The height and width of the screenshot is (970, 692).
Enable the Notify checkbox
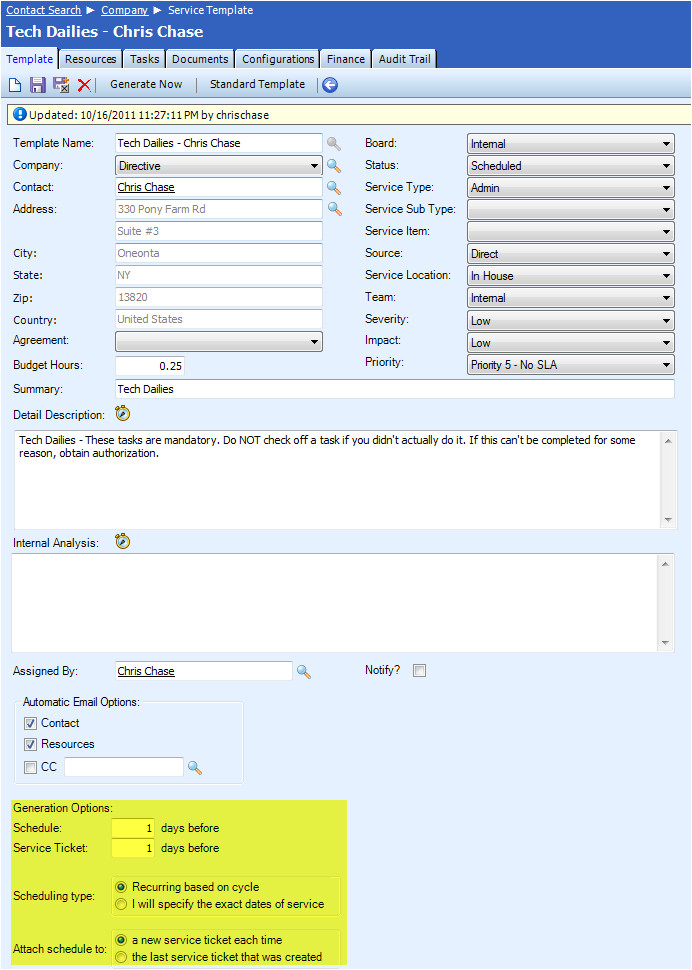coord(420,670)
